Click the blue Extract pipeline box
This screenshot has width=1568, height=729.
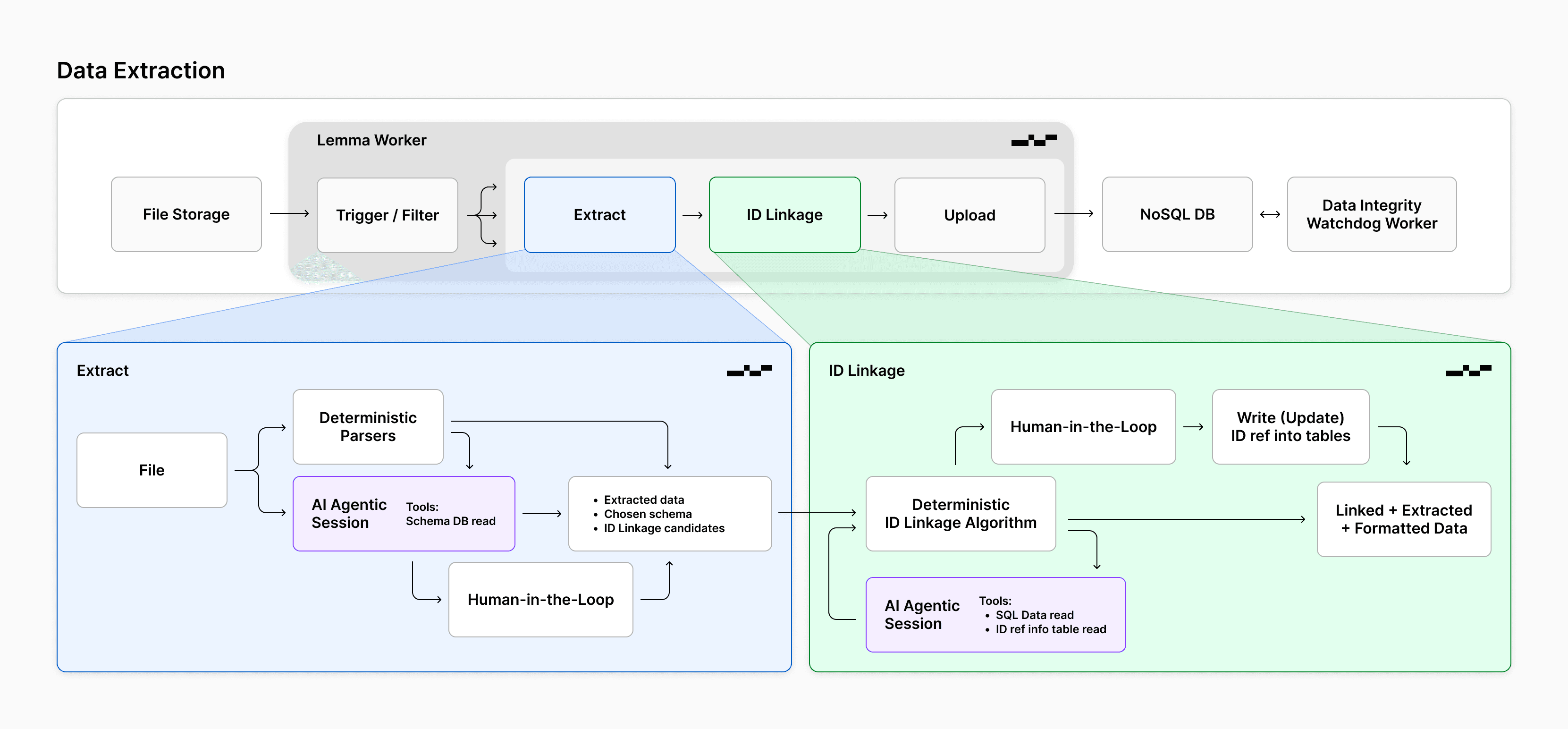[x=599, y=215]
